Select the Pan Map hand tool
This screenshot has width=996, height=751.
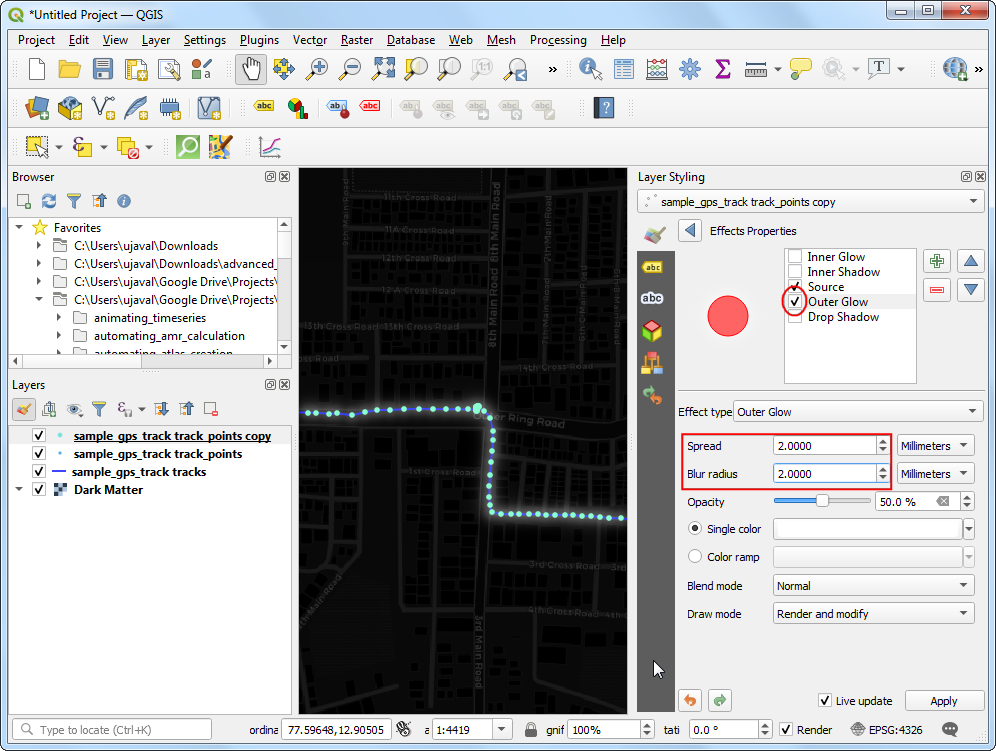click(x=251, y=69)
